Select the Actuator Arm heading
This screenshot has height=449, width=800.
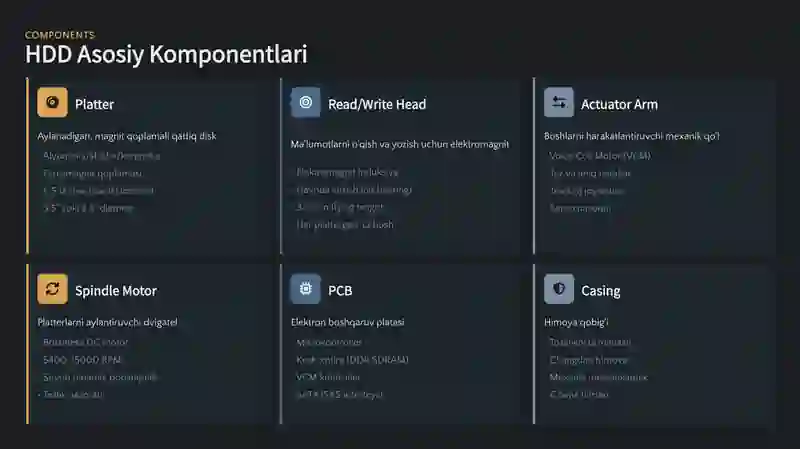tap(619, 104)
